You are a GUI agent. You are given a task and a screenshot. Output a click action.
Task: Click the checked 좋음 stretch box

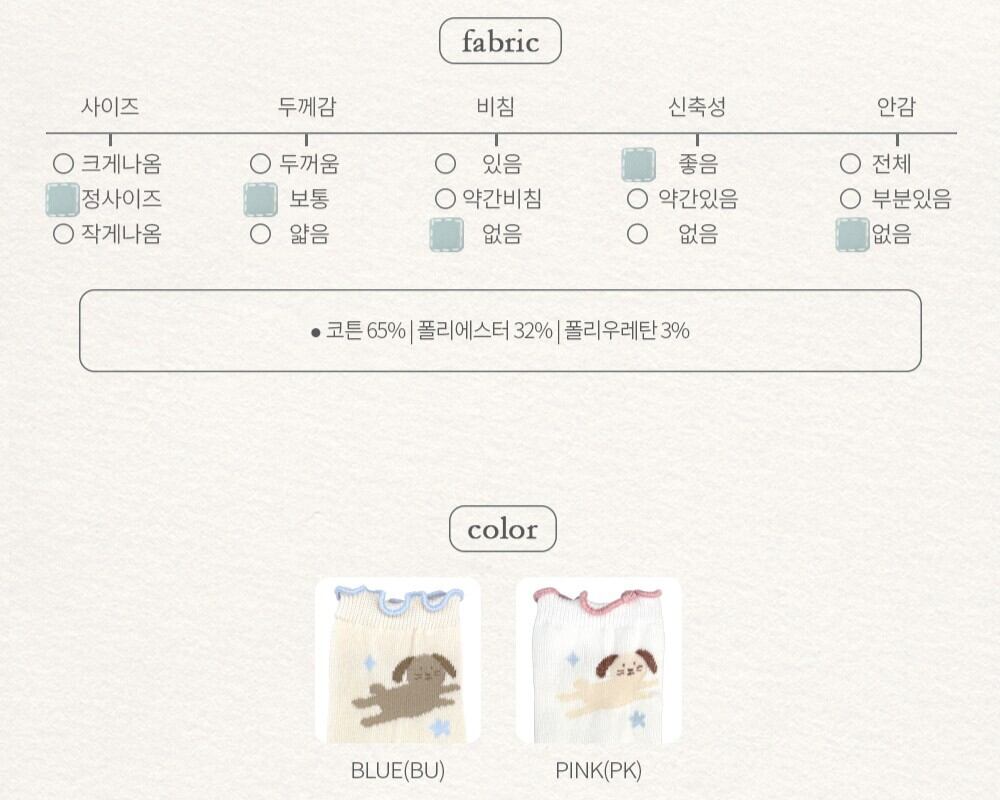638,164
